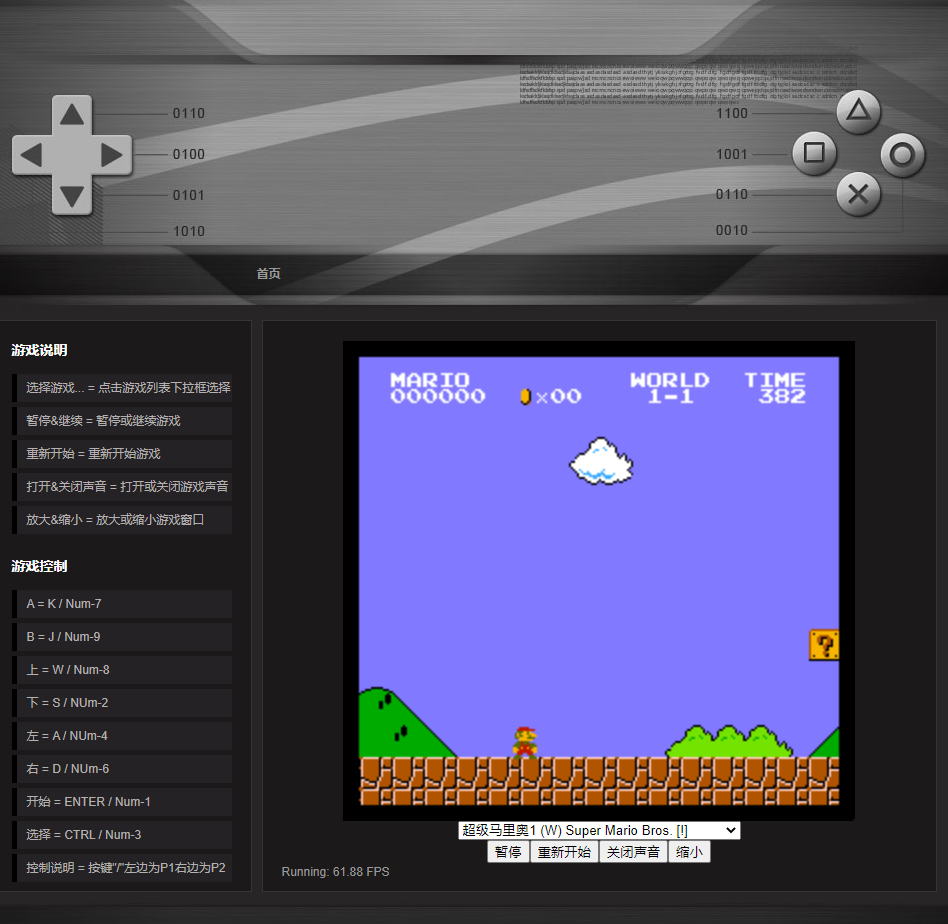Click the 0101 label beside D-pad
Screen dimensions: 948x924
[x=189, y=195]
